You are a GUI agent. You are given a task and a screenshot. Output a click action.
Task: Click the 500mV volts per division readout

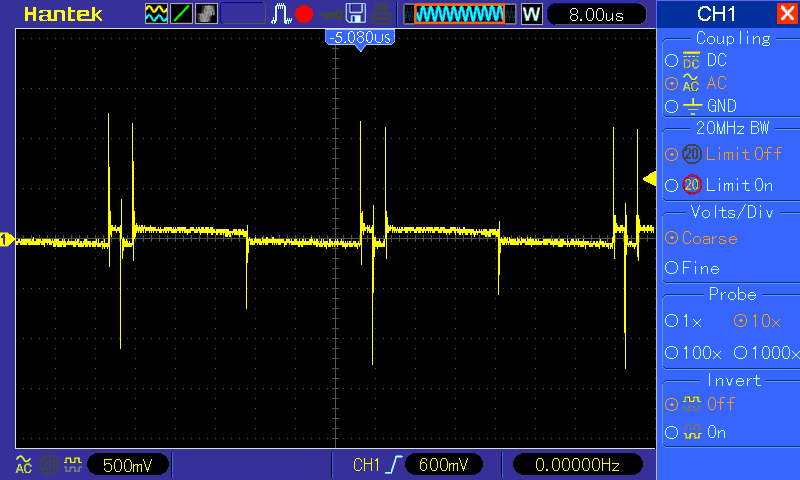[x=128, y=465]
